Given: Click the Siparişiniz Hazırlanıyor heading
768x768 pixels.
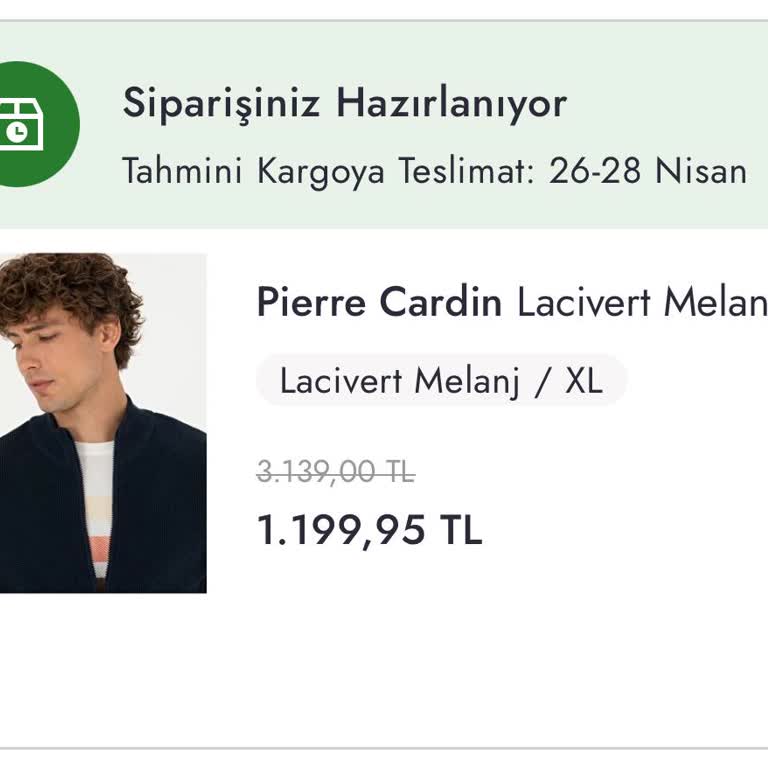Looking at the screenshot, I should [345, 104].
